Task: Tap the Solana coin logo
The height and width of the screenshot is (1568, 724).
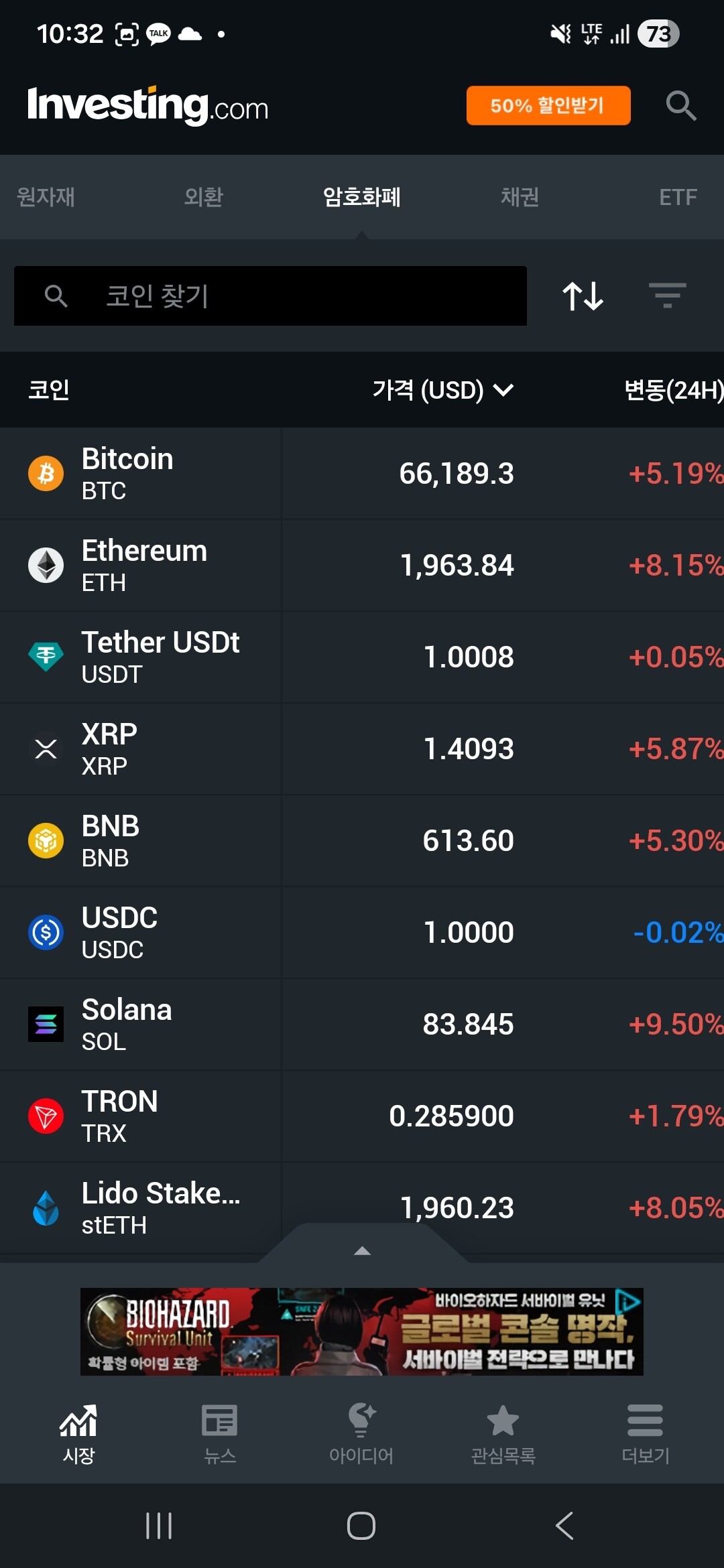Action: [x=46, y=1024]
